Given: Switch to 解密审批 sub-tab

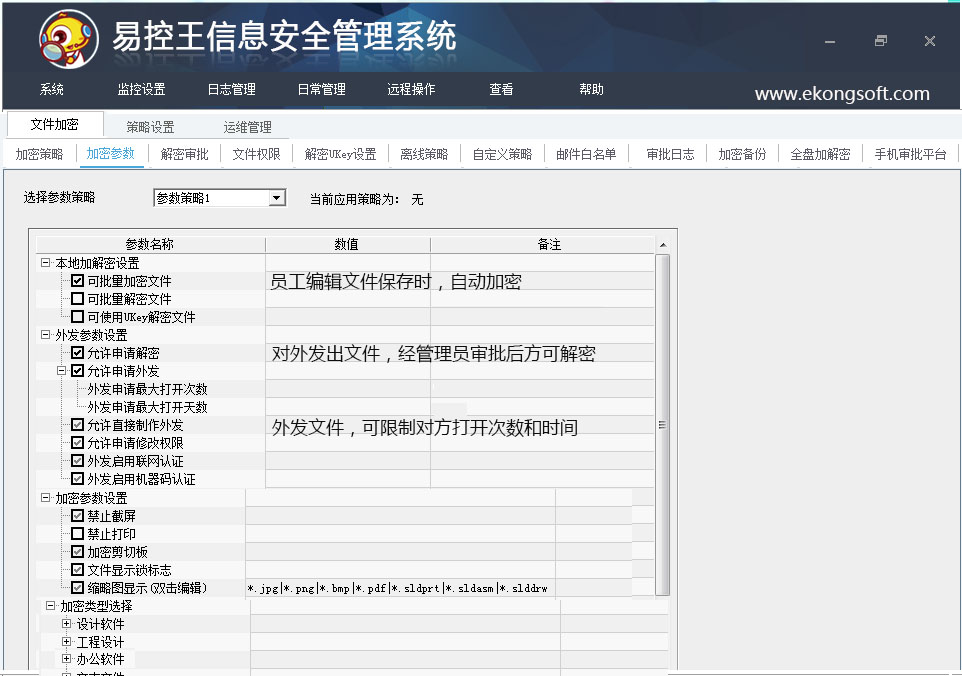Looking at the screenshot, I should click(185, 154).
